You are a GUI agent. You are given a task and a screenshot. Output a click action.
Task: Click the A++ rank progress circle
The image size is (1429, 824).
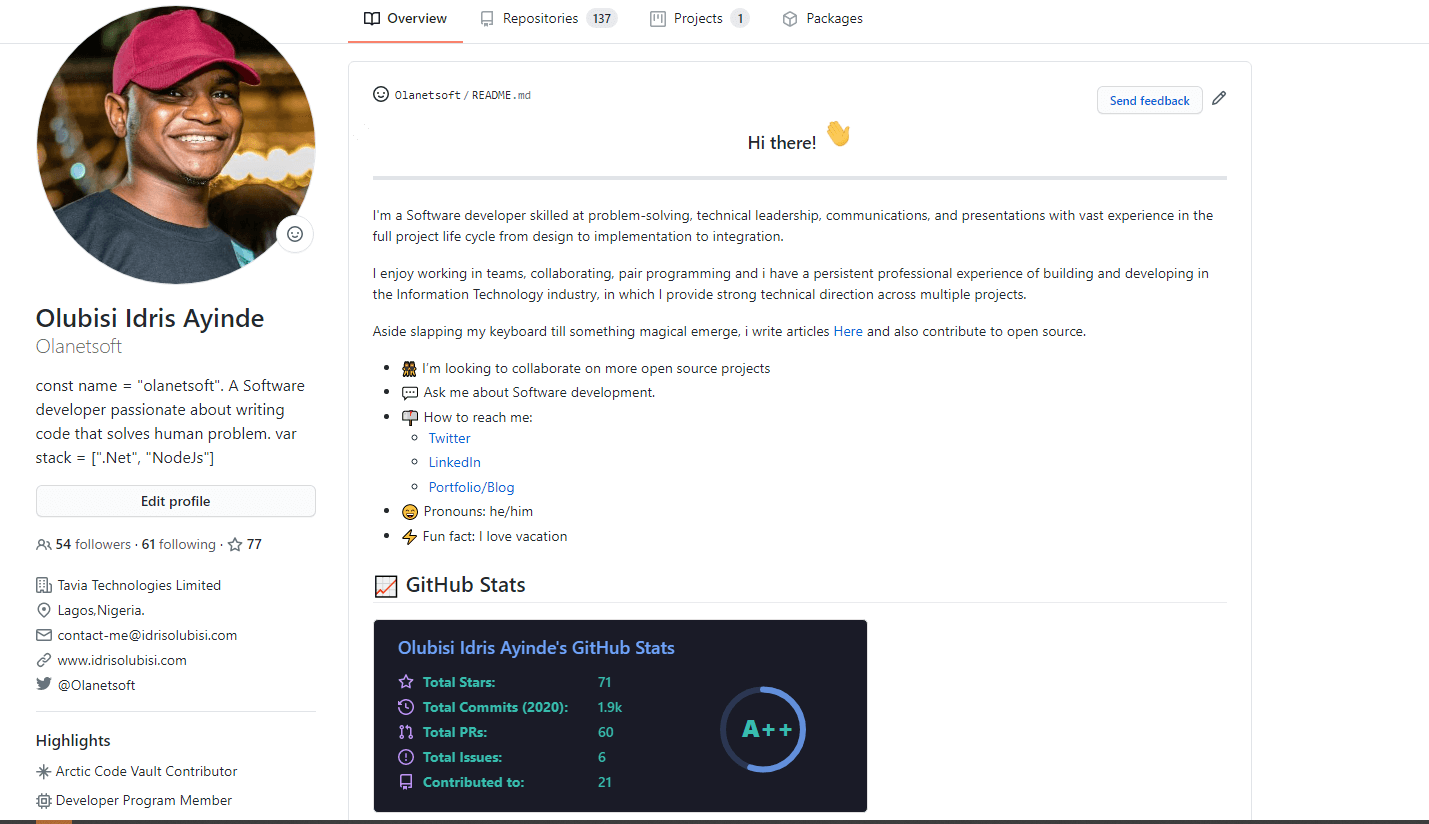point(763,729)
